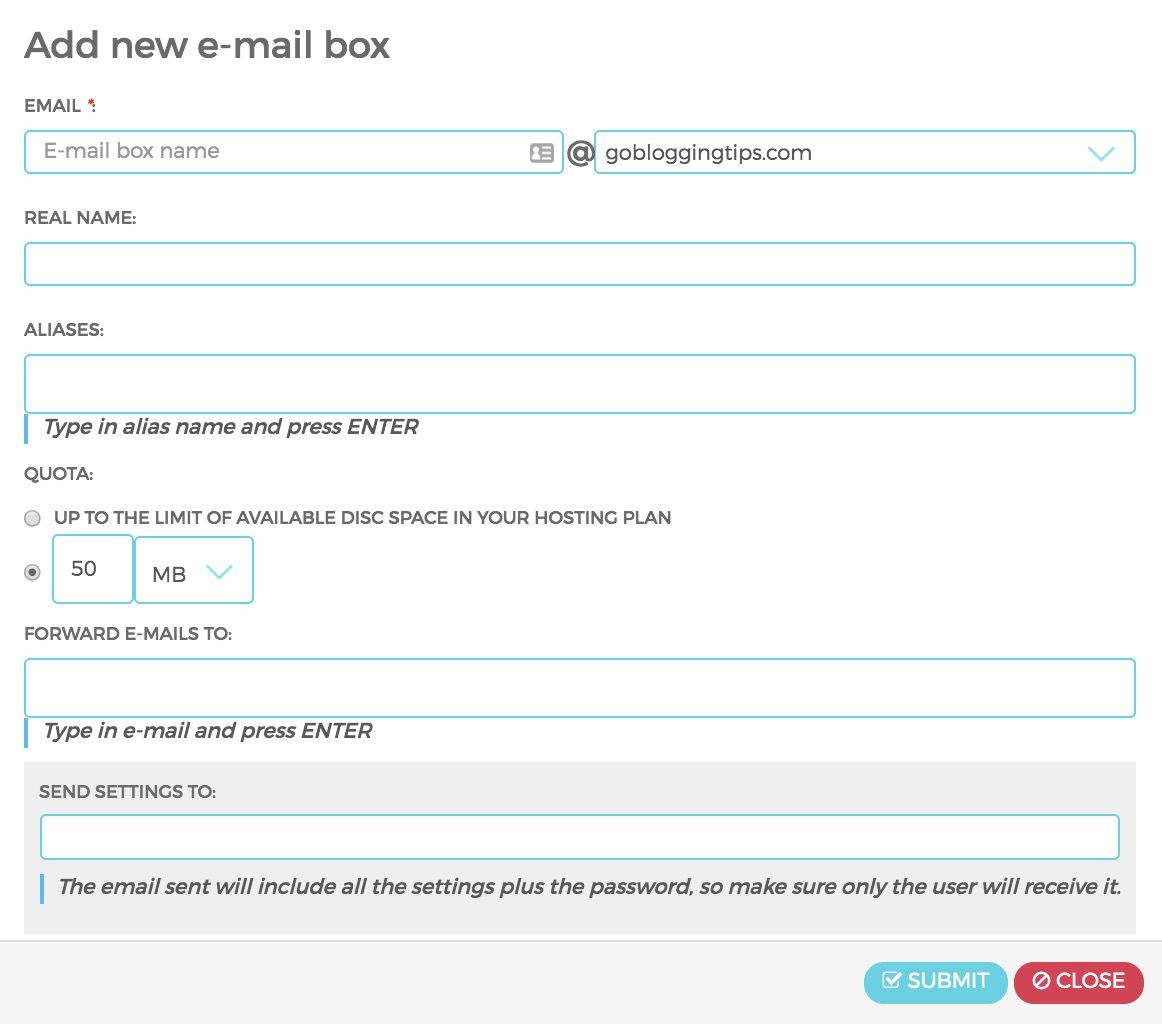Click the 'Add new e-mail box' heading
The height and width of the screenshot is (1024, 1162).
207,45
